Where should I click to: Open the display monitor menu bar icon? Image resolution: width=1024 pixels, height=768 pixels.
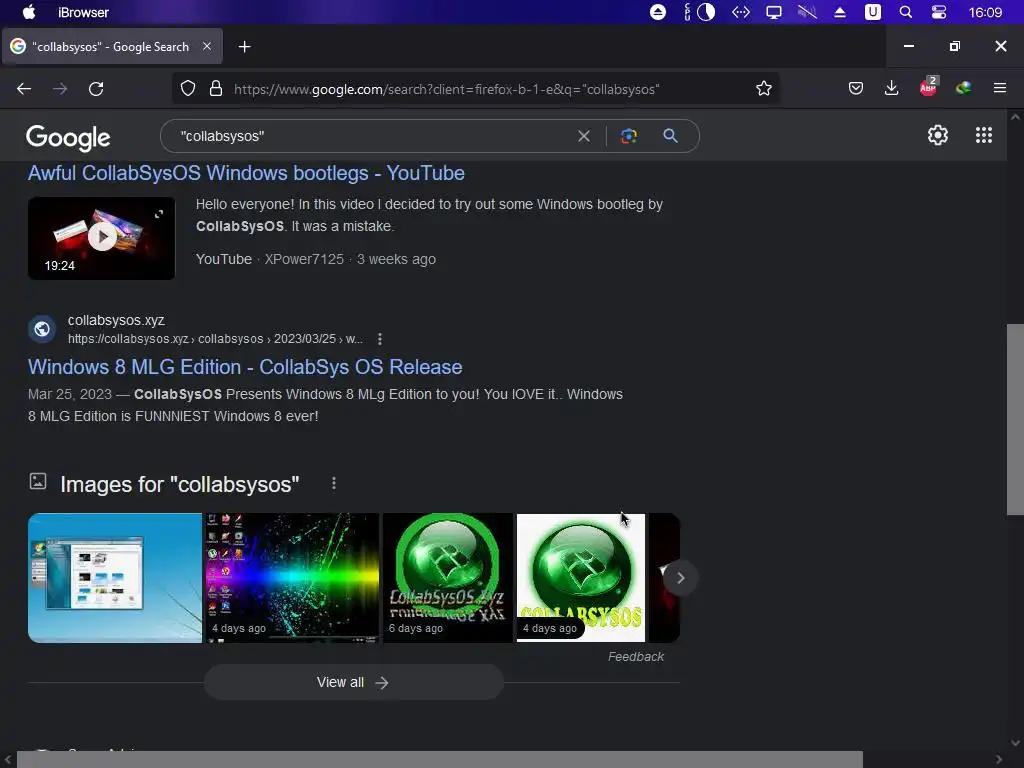[x=774, y=12]
